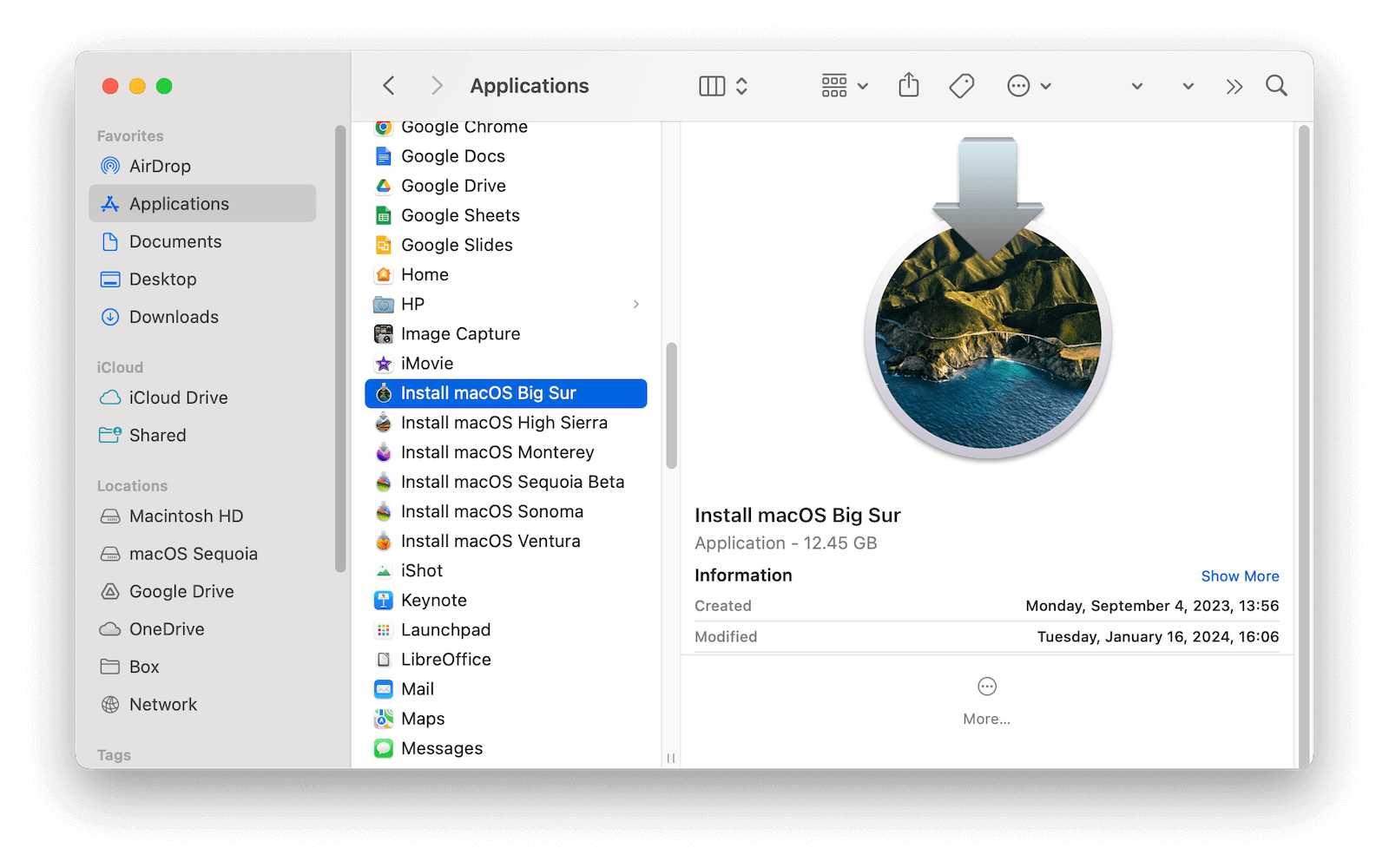Screen dimensions: 1389x868
Task: Select the Install macOS Big Sur row
Action: point(506,393)
